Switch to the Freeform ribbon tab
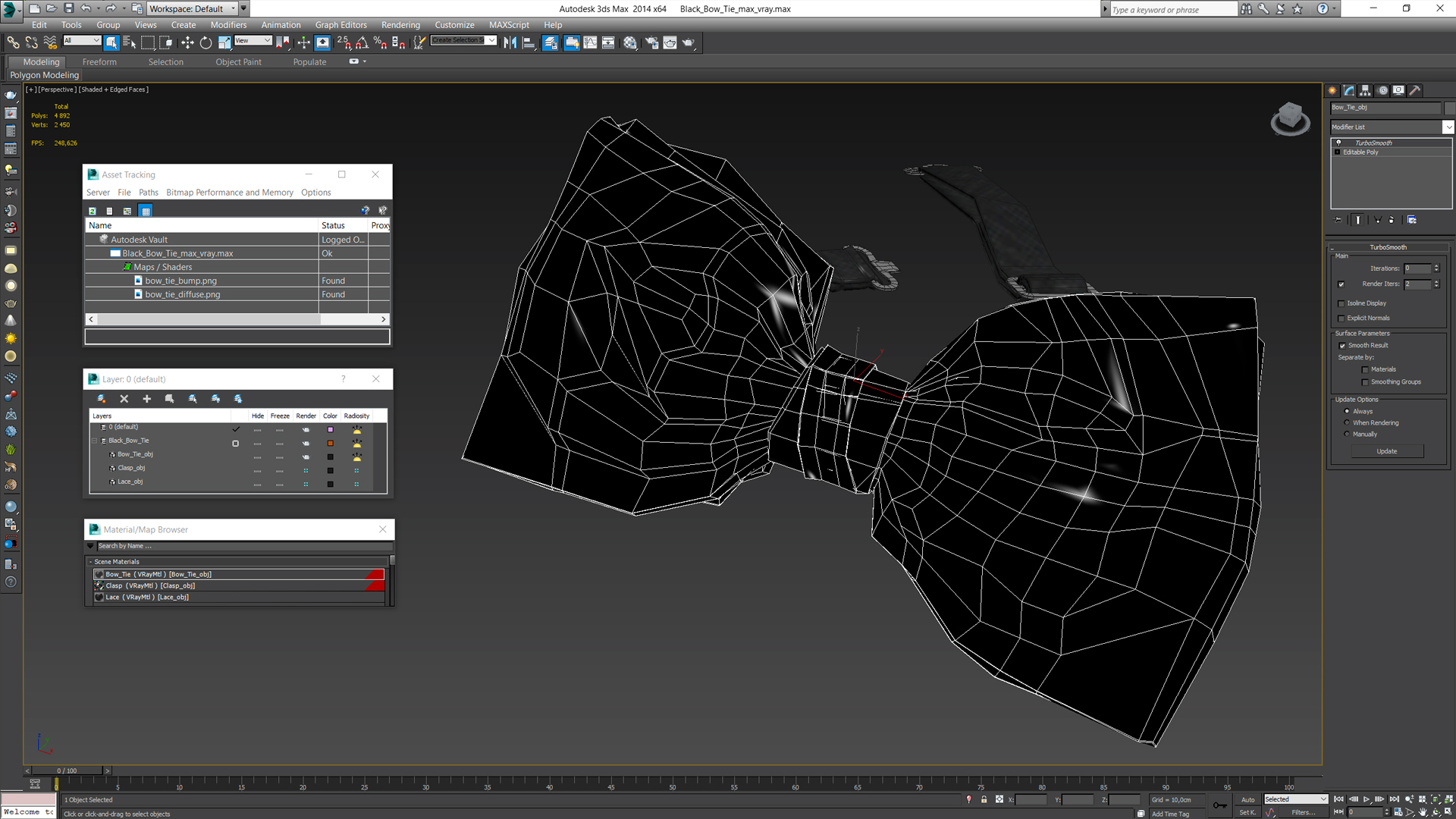 pos(99,62)
